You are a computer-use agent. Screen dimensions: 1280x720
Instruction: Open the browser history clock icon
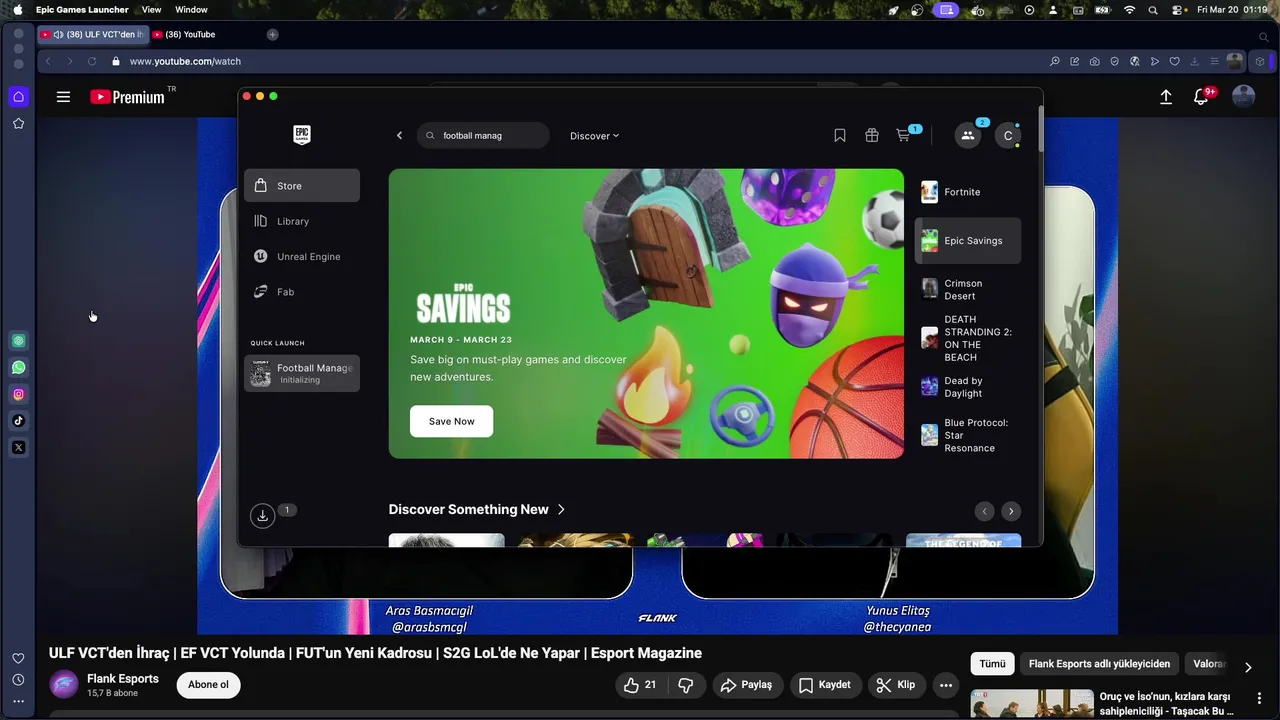[18, 680]
